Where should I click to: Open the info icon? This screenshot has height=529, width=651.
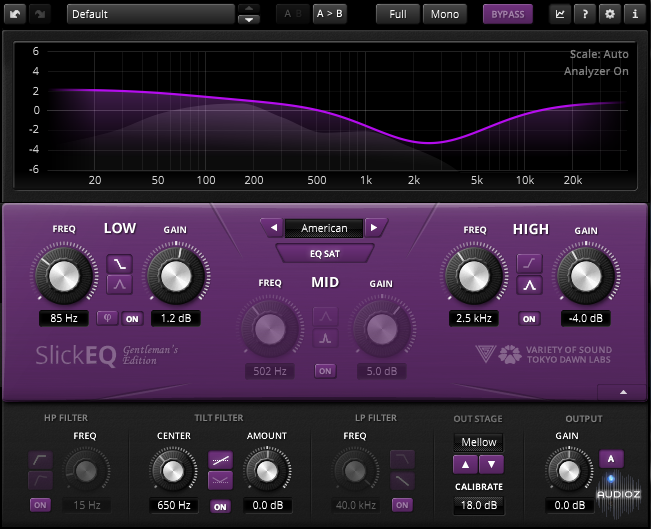pyautogui.click(x=635, y=14)
